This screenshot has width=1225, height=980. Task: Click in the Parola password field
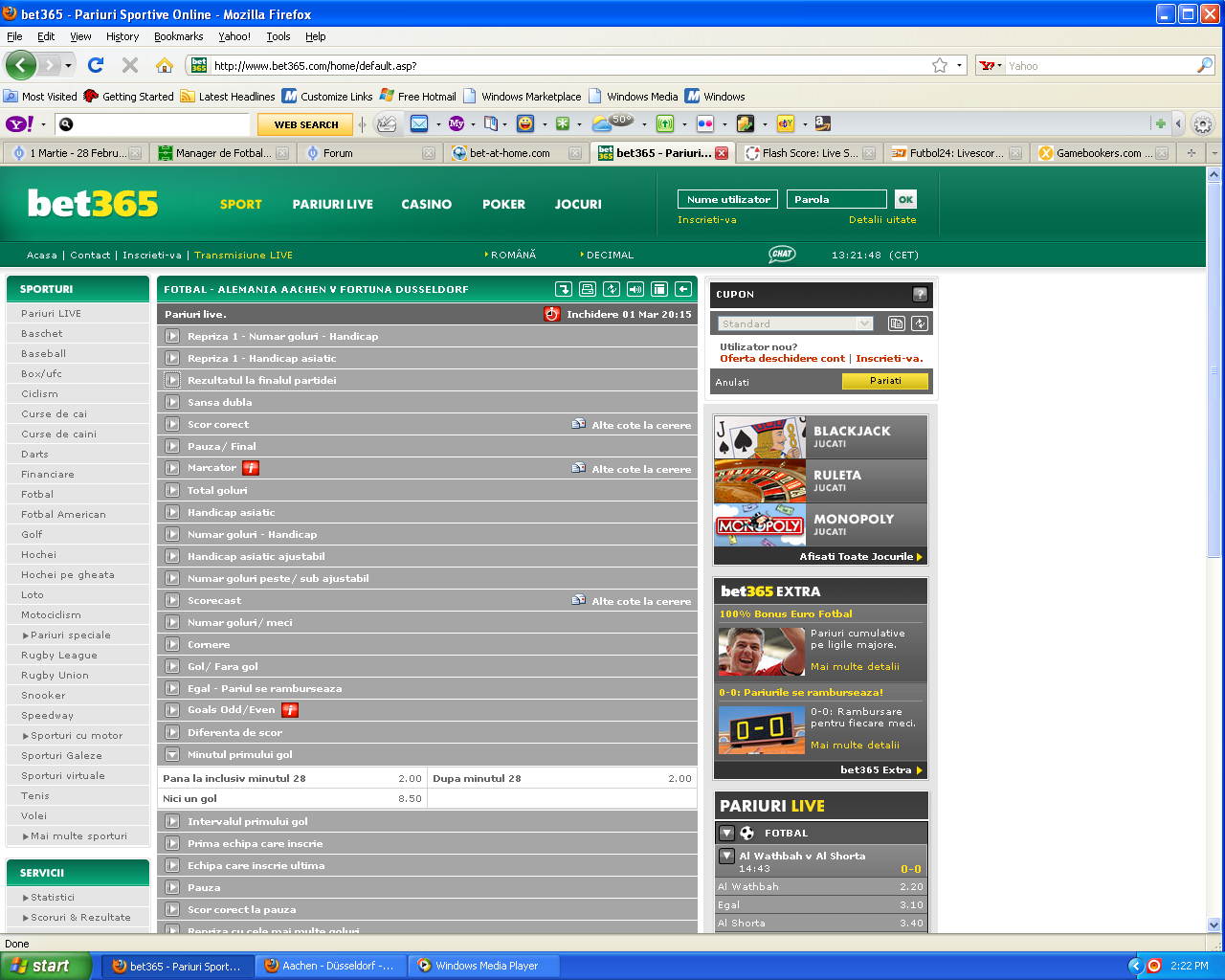[x=836, y=199]
